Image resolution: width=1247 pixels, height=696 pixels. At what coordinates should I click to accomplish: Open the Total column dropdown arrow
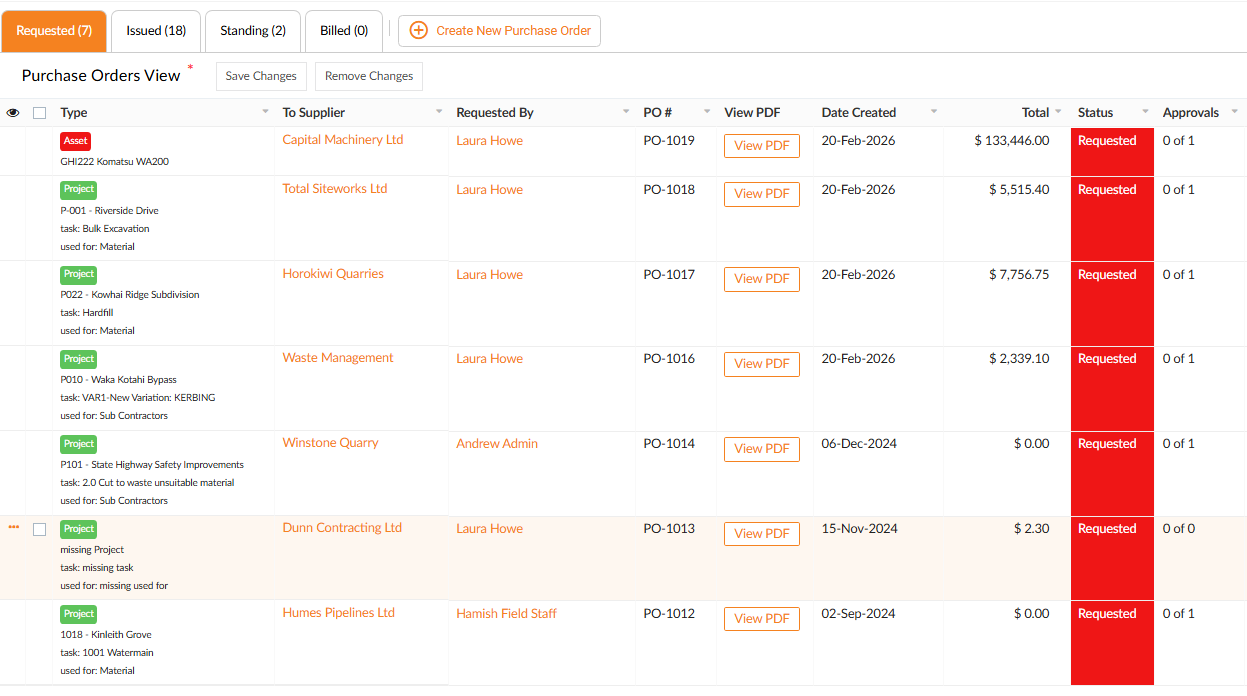tap(1058, 112)
